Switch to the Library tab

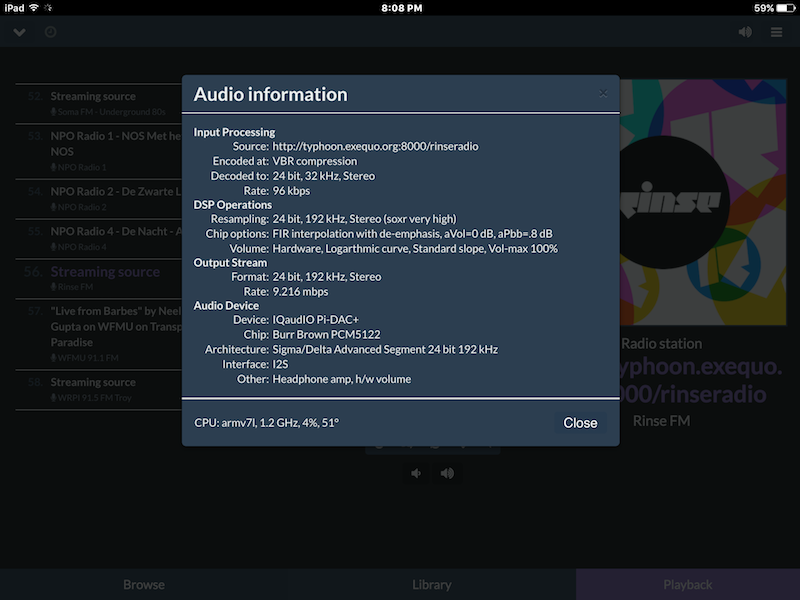click(x=432, y=585)
